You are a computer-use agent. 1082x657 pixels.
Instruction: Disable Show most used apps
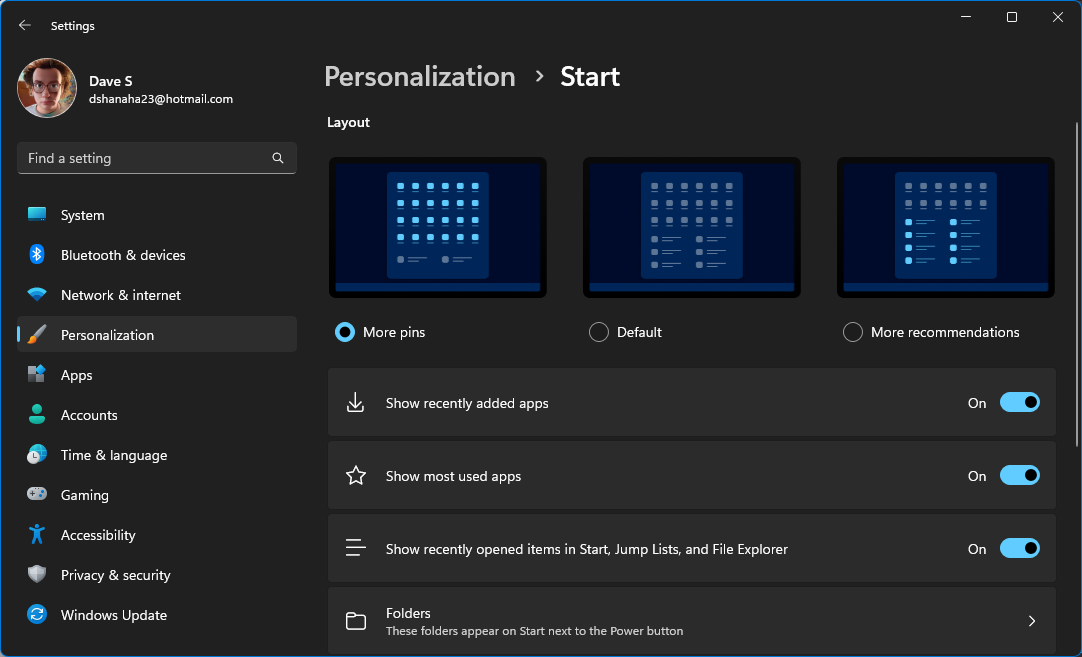tap(1019, 475)
